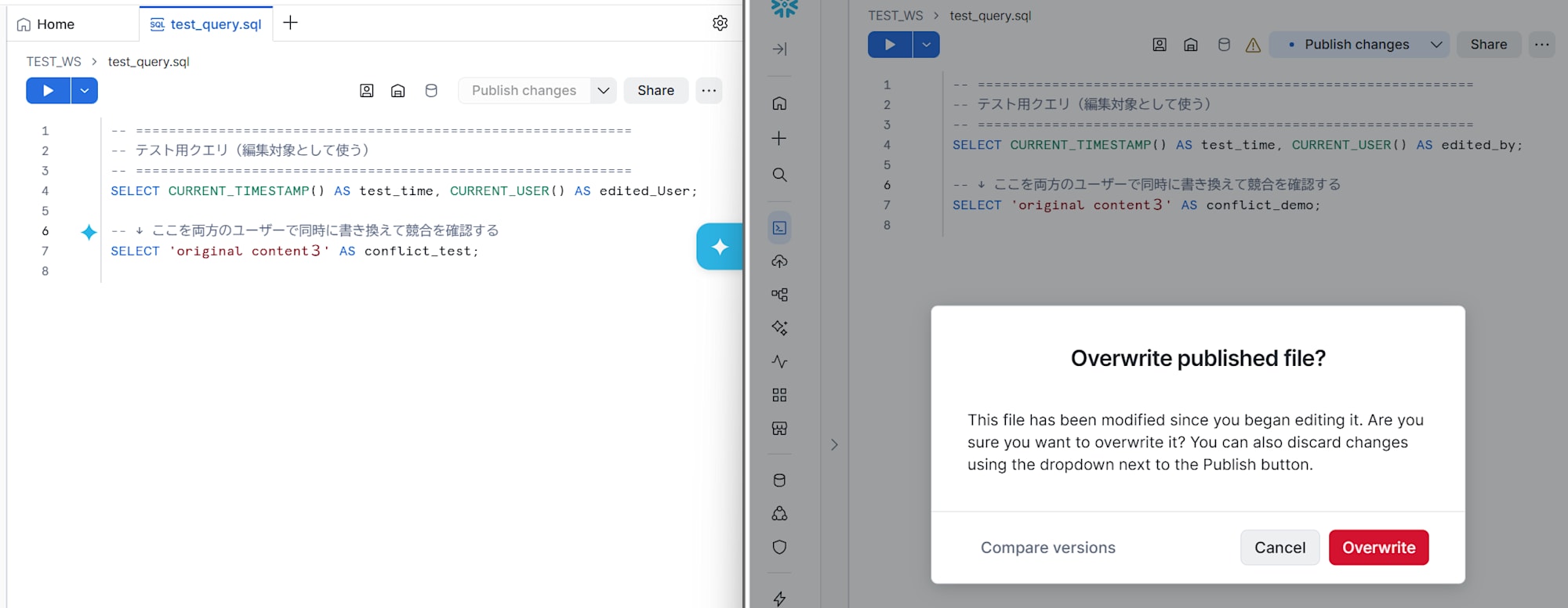Image resolution: width=1568 pixels, height=608 pixels.
Task: Open Projects worksheet icon in right sidebar
Action: click(x=779, y=228)
